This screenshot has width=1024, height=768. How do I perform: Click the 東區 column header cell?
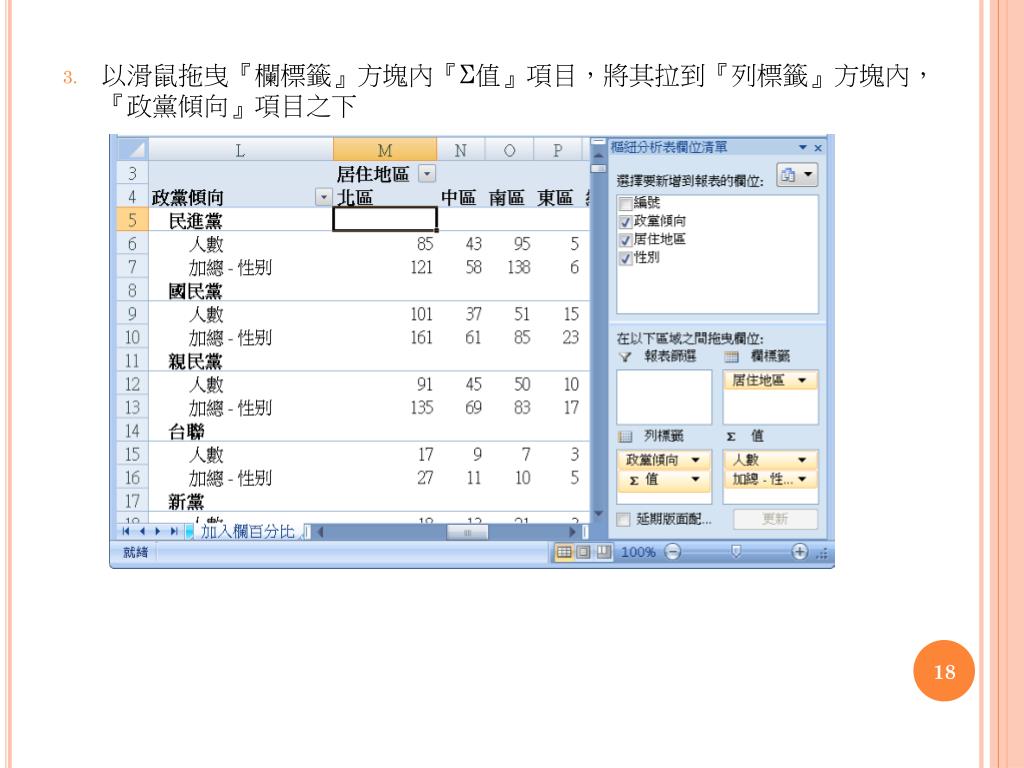point(555,197)
